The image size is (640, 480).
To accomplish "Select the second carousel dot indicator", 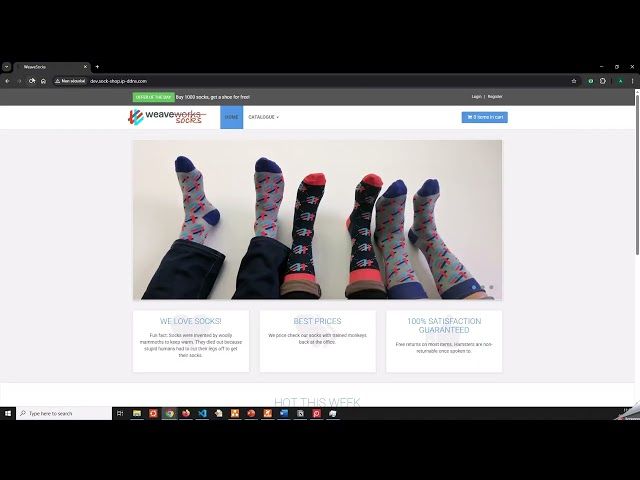I will point(483,287).
